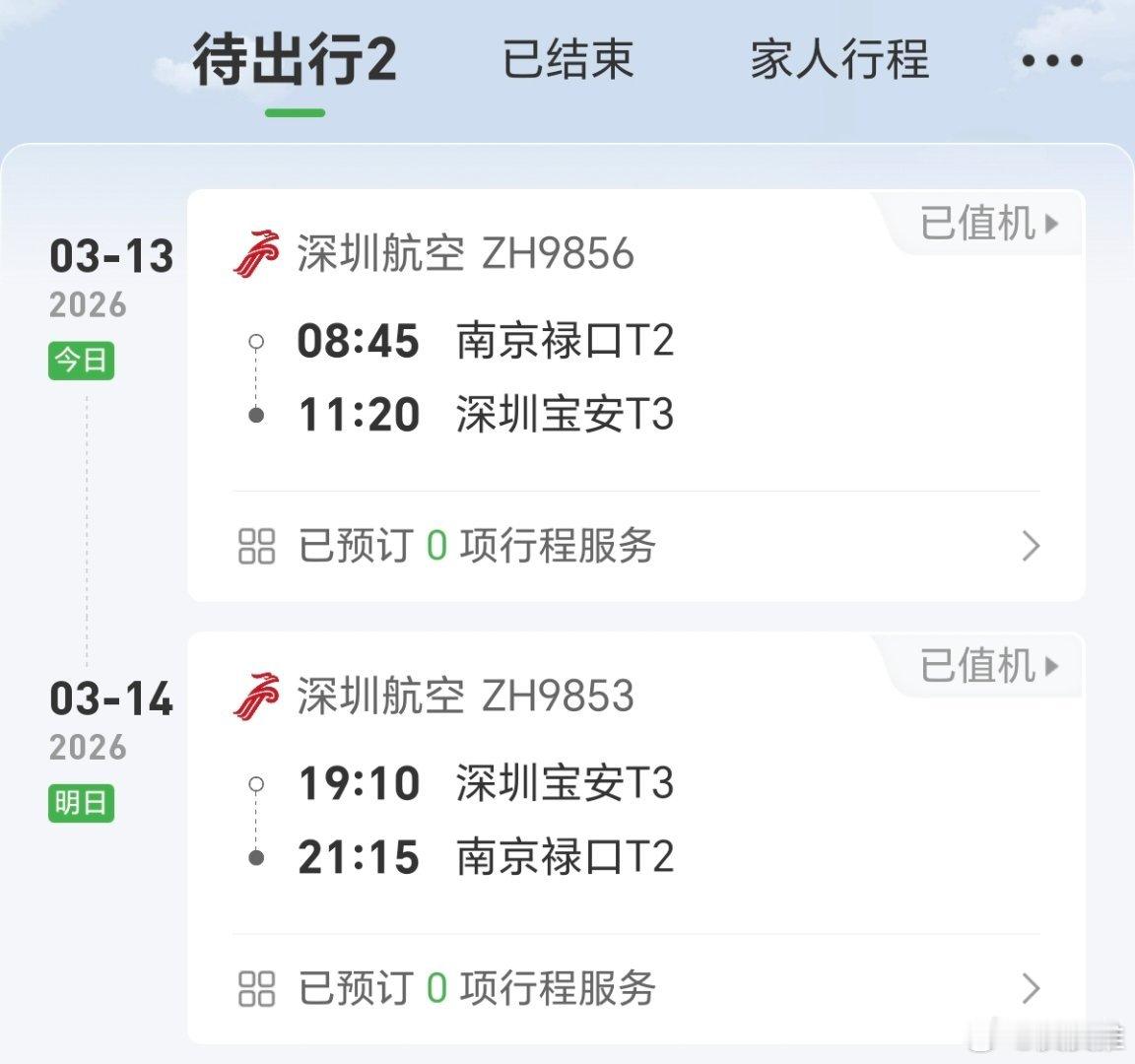
Task: Open the more options ellipsis menu
Action: pyautogui.click(x=1052, y=61)
